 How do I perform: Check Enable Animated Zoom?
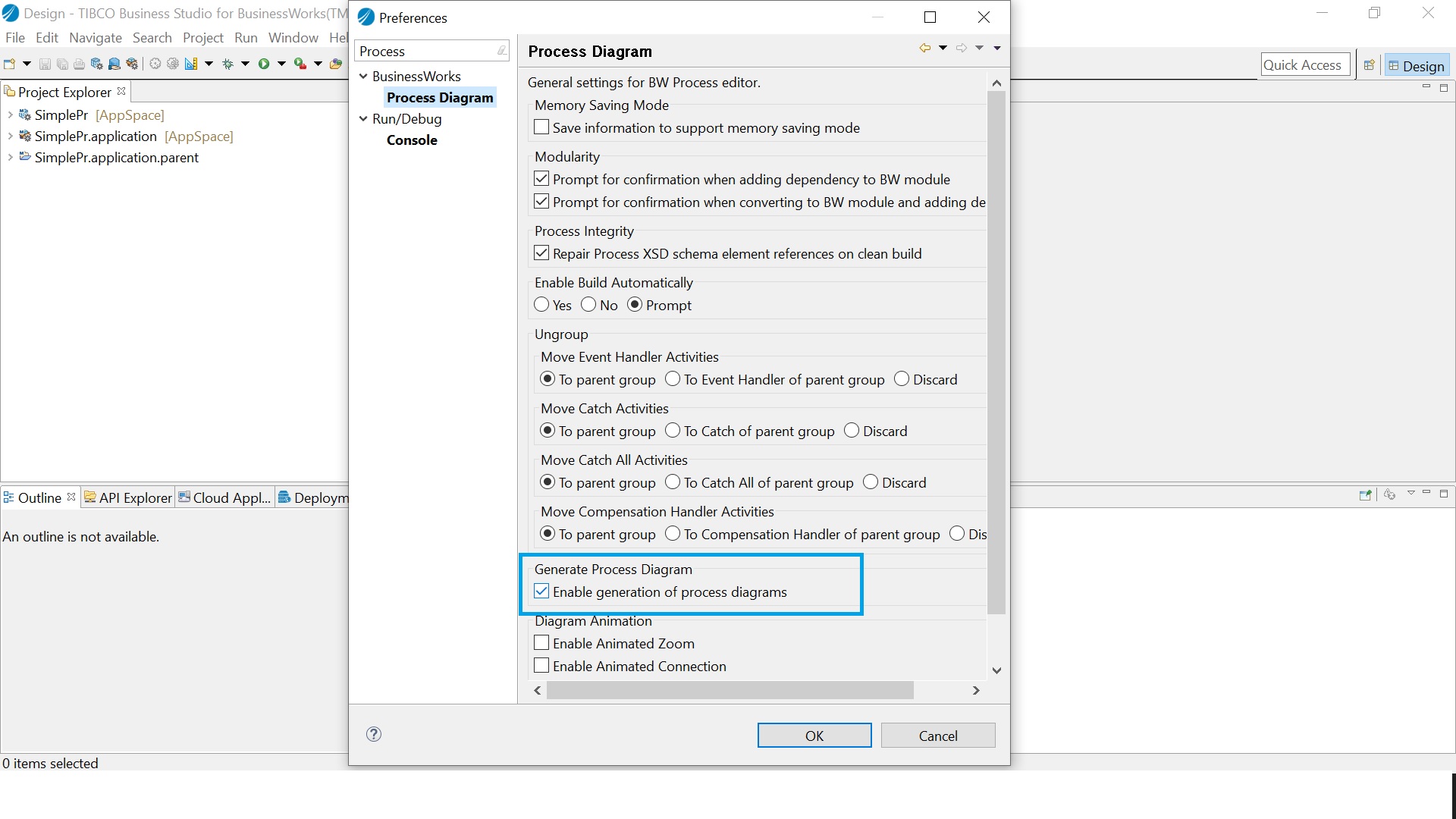541,643
